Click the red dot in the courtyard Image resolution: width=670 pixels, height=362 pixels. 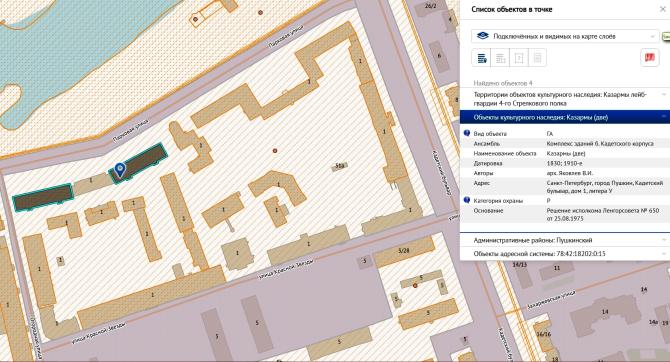(x=275, y=150)
